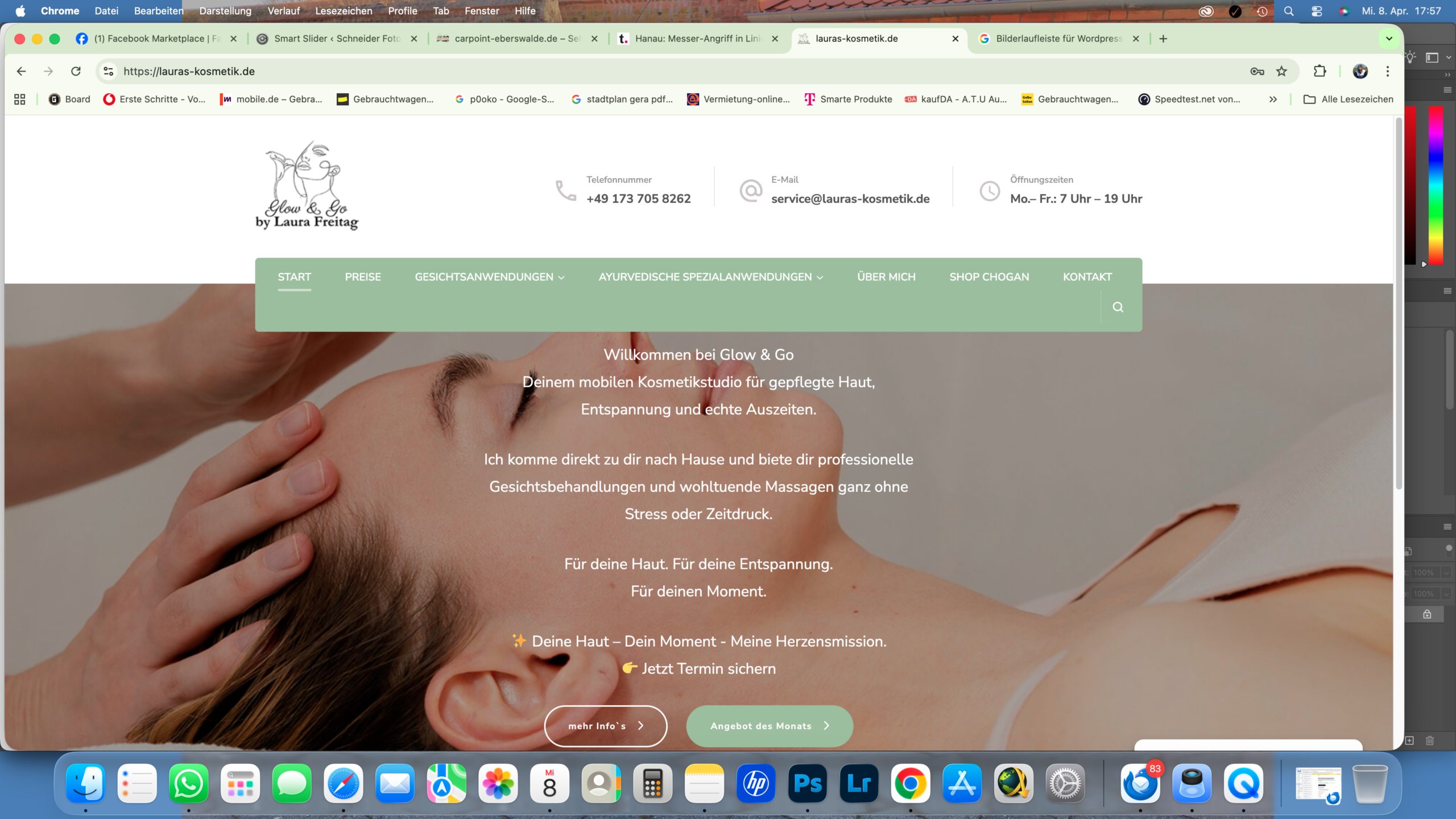Viewport: 1456px width, 819px height.
Task: Open the Chrome three-dot menu
Action: pos(1388,71)
